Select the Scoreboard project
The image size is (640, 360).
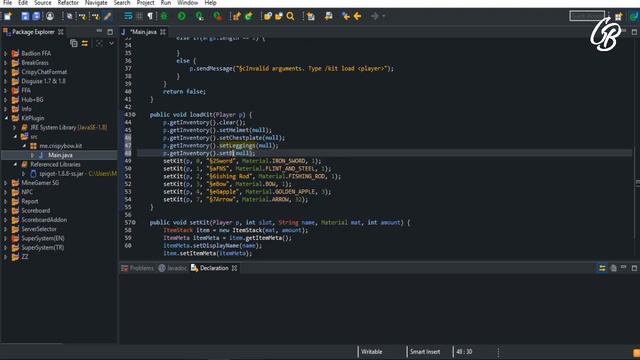[36, 211]
